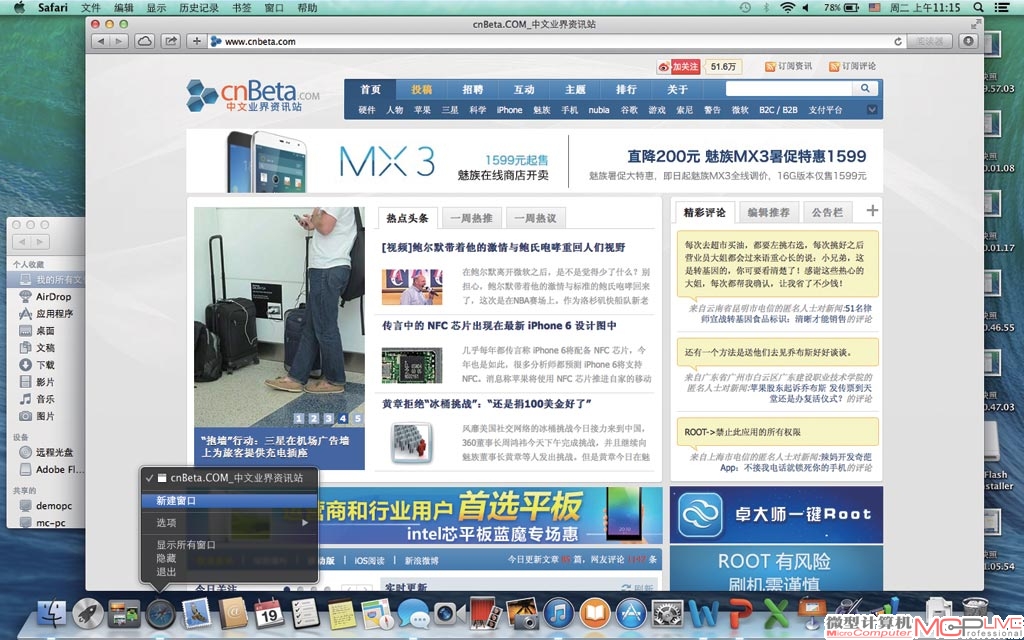Click the Safari compass icon in Dock
Image resolution: width=1024 pixels, height=640 pixels.
pos(161,614)
